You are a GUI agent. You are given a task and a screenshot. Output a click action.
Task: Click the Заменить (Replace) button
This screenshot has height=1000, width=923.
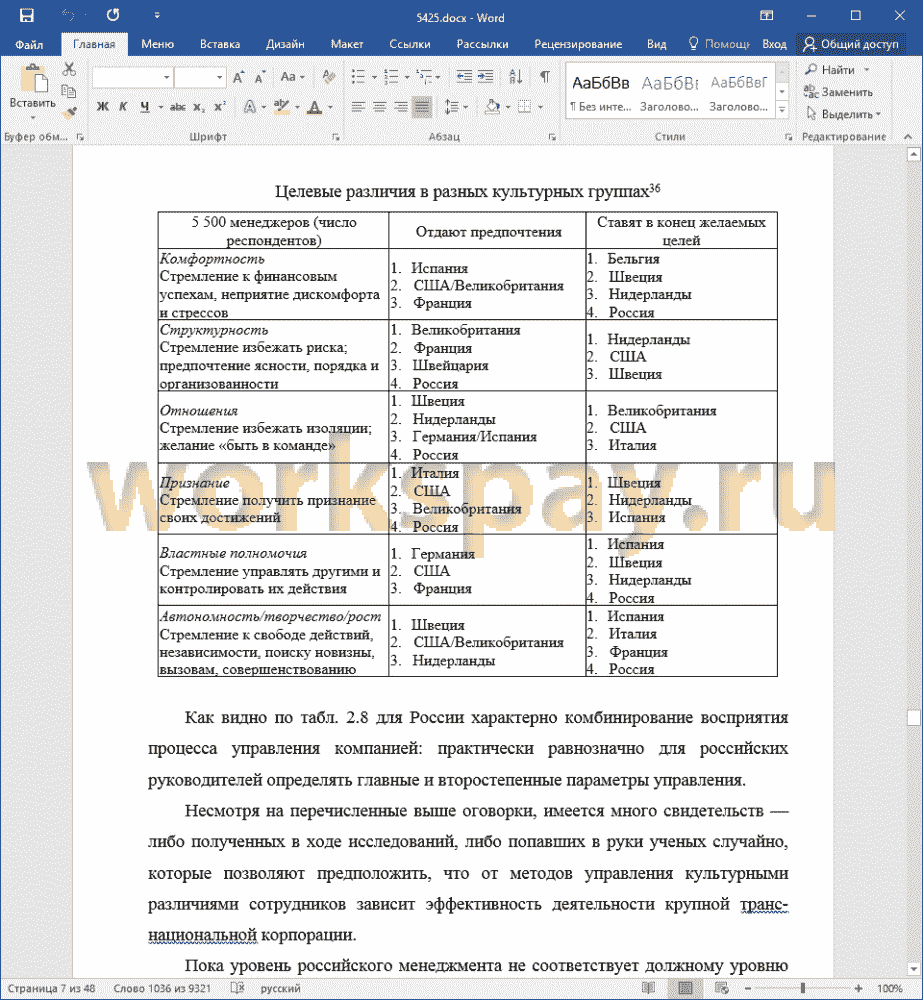838,92
